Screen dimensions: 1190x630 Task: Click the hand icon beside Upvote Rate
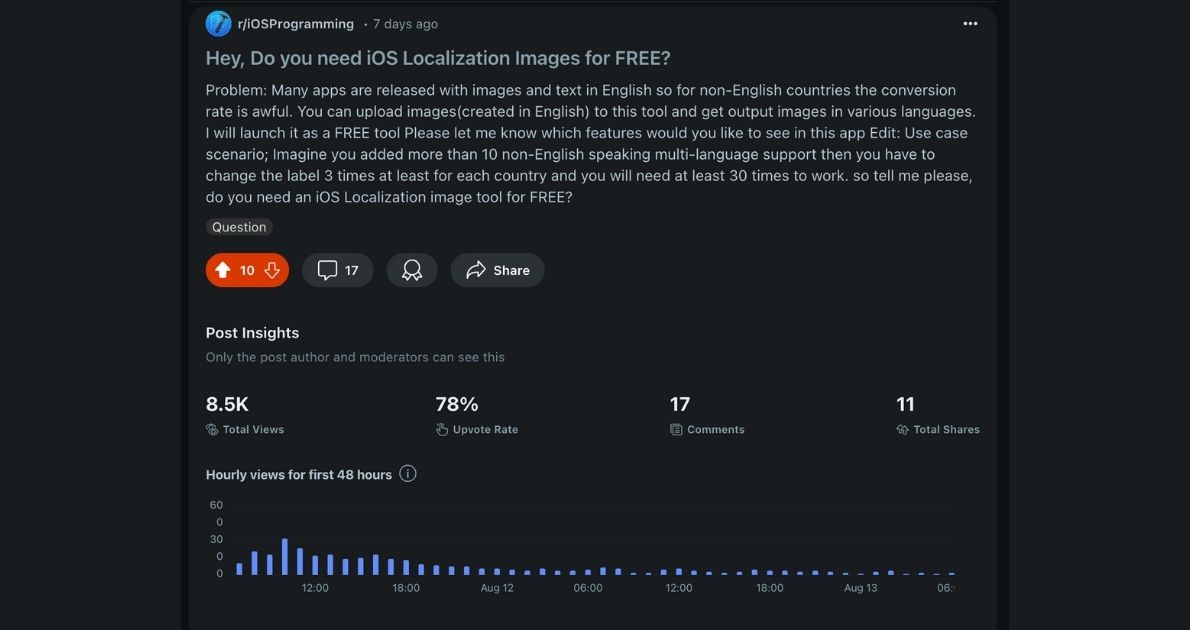click(441, 429)
